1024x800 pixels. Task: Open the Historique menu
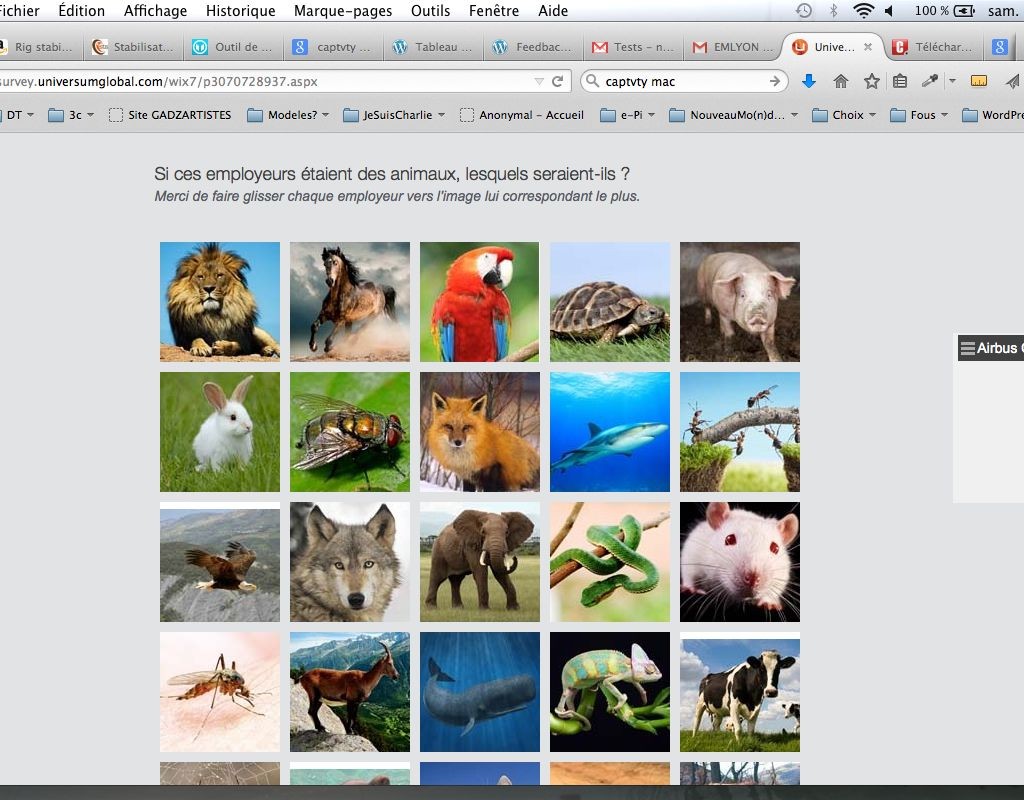(240, 10)
